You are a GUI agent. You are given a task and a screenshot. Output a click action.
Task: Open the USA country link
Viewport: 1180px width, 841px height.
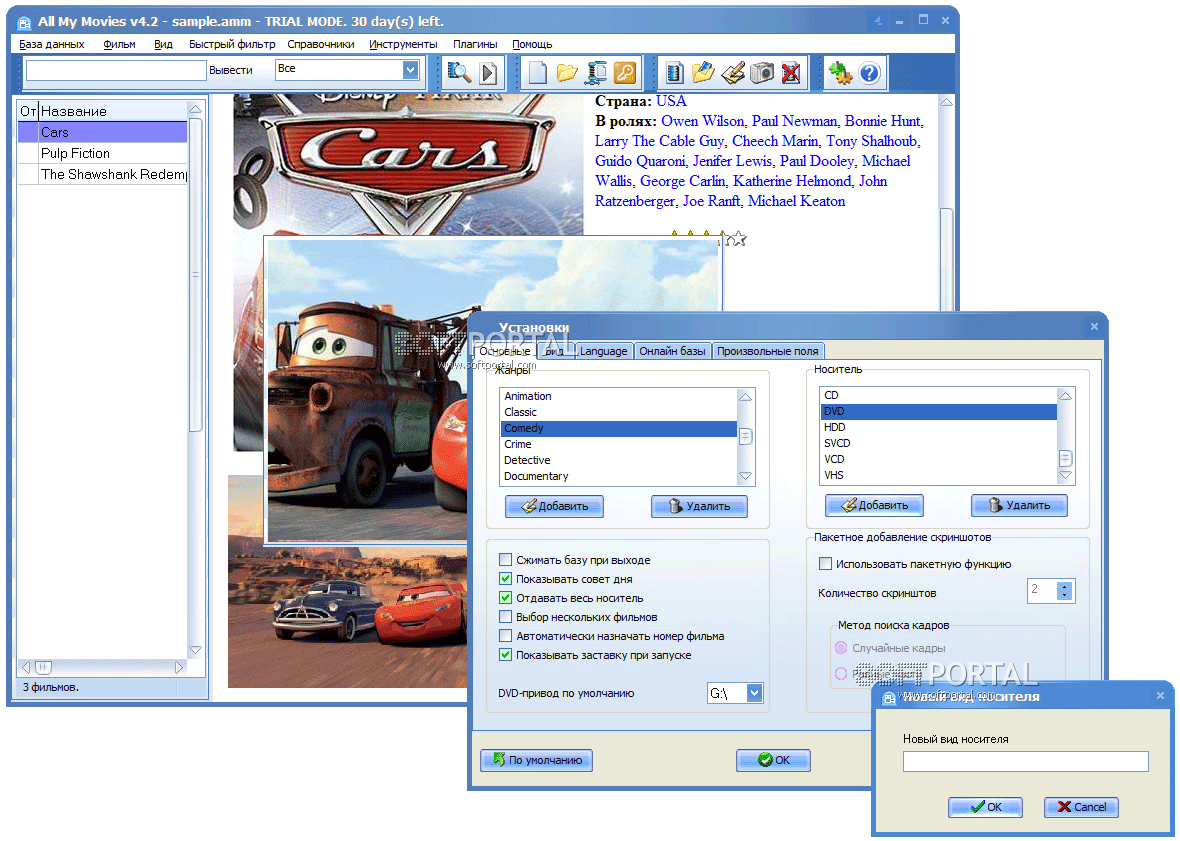click(x=671, y=101)
